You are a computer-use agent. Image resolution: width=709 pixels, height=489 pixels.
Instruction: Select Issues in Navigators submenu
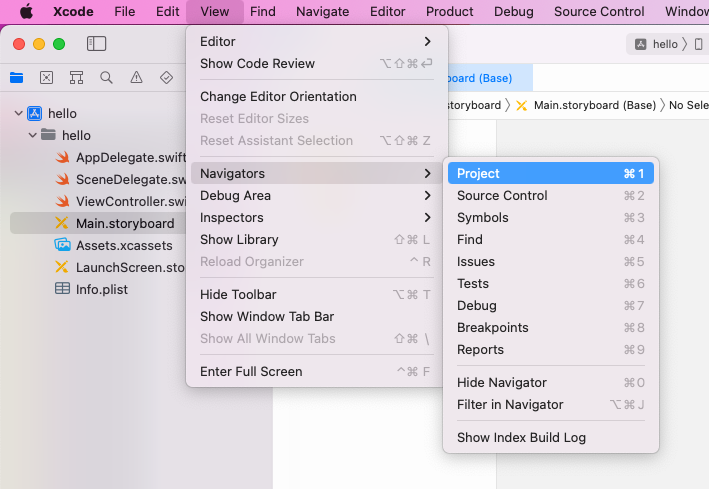tap(551, 261)
